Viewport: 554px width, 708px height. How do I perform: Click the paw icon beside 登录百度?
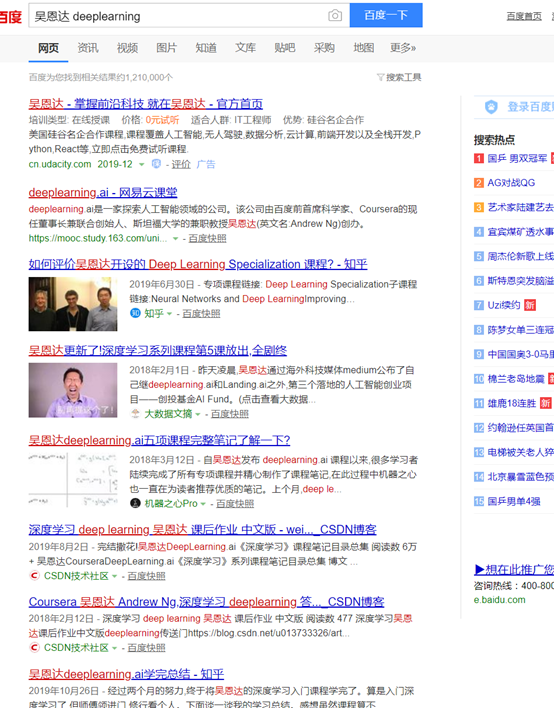point(491,107)
